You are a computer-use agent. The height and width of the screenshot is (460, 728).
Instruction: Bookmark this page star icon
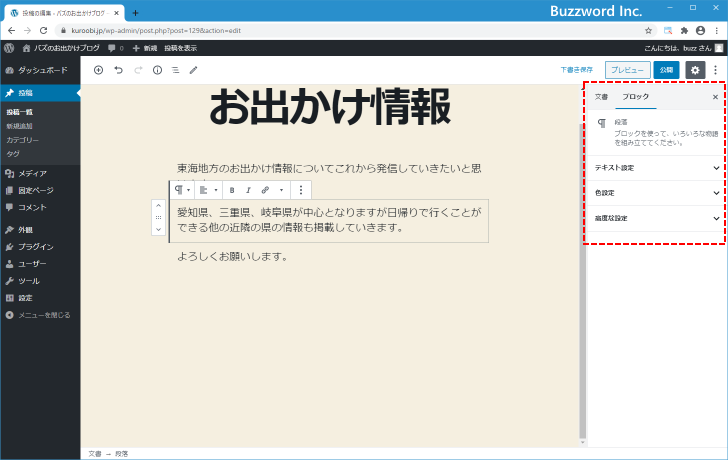tap(648, 31)
